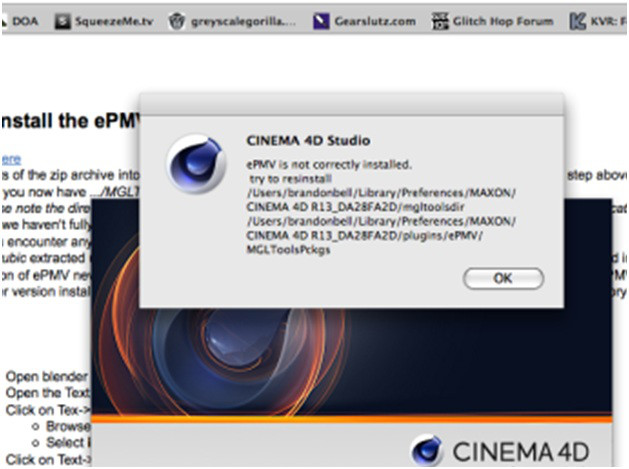
Task: Click the Glitch Hop Forum favicon
Action: (440, 21)
